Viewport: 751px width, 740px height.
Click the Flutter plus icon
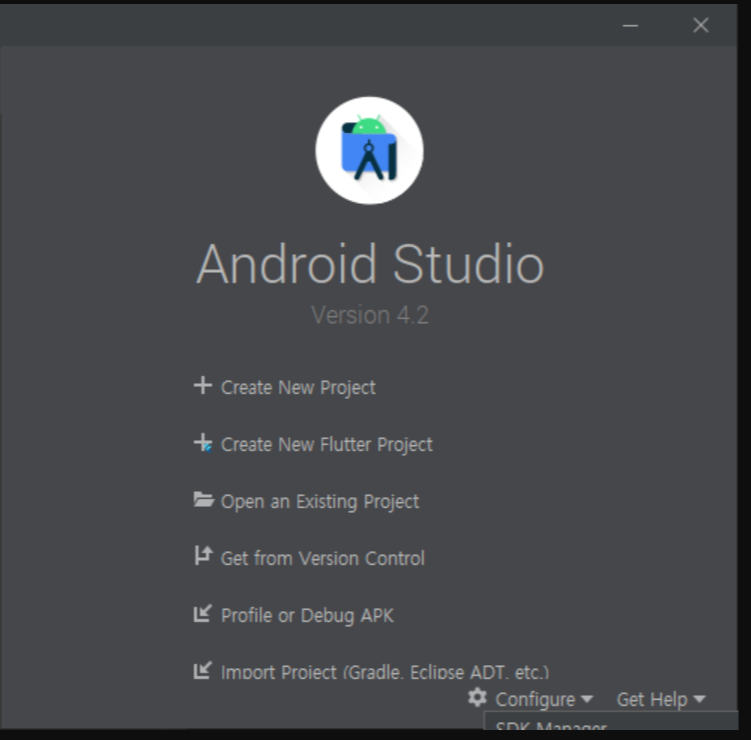point(203,443)
